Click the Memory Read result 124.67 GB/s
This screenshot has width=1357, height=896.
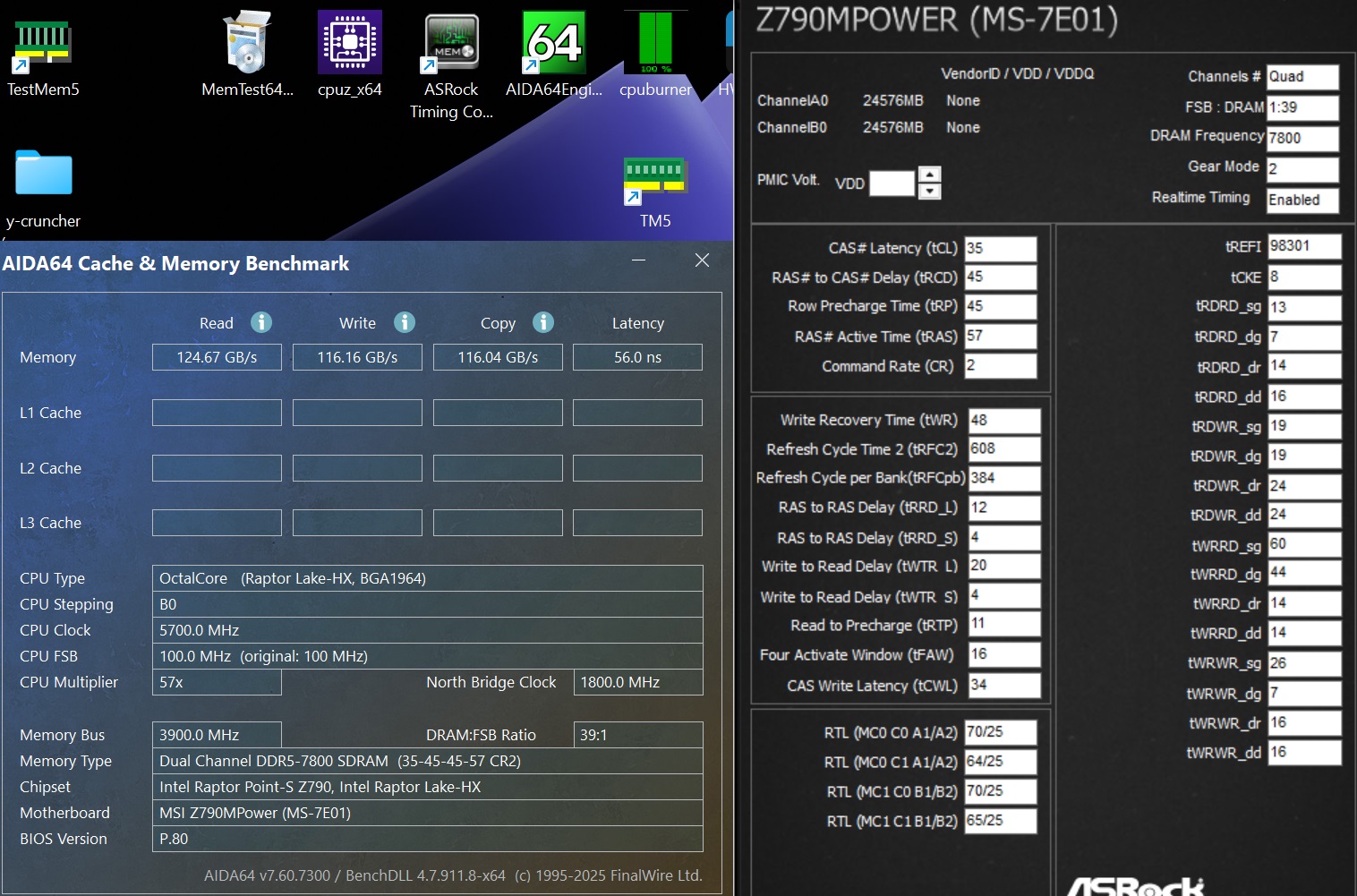(217, 357)
